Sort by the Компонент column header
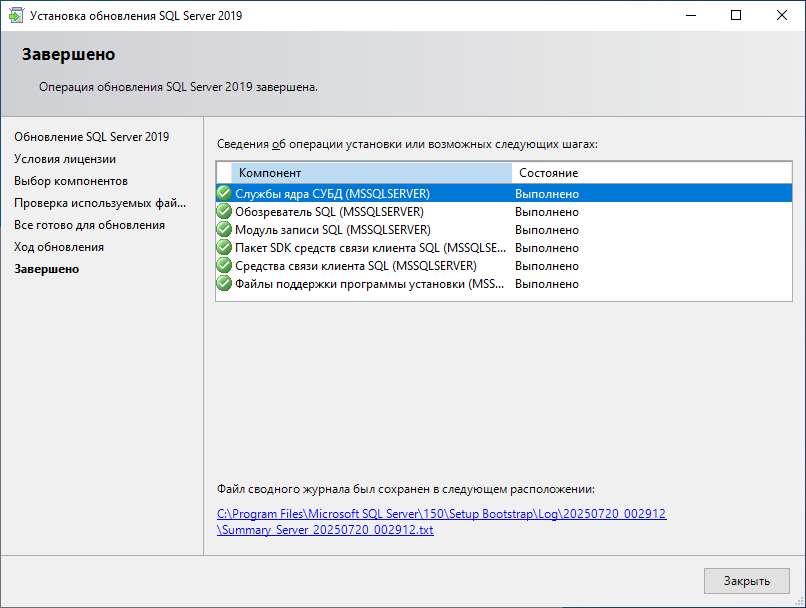This screenshot has height=608, width=806. (371, 173)
